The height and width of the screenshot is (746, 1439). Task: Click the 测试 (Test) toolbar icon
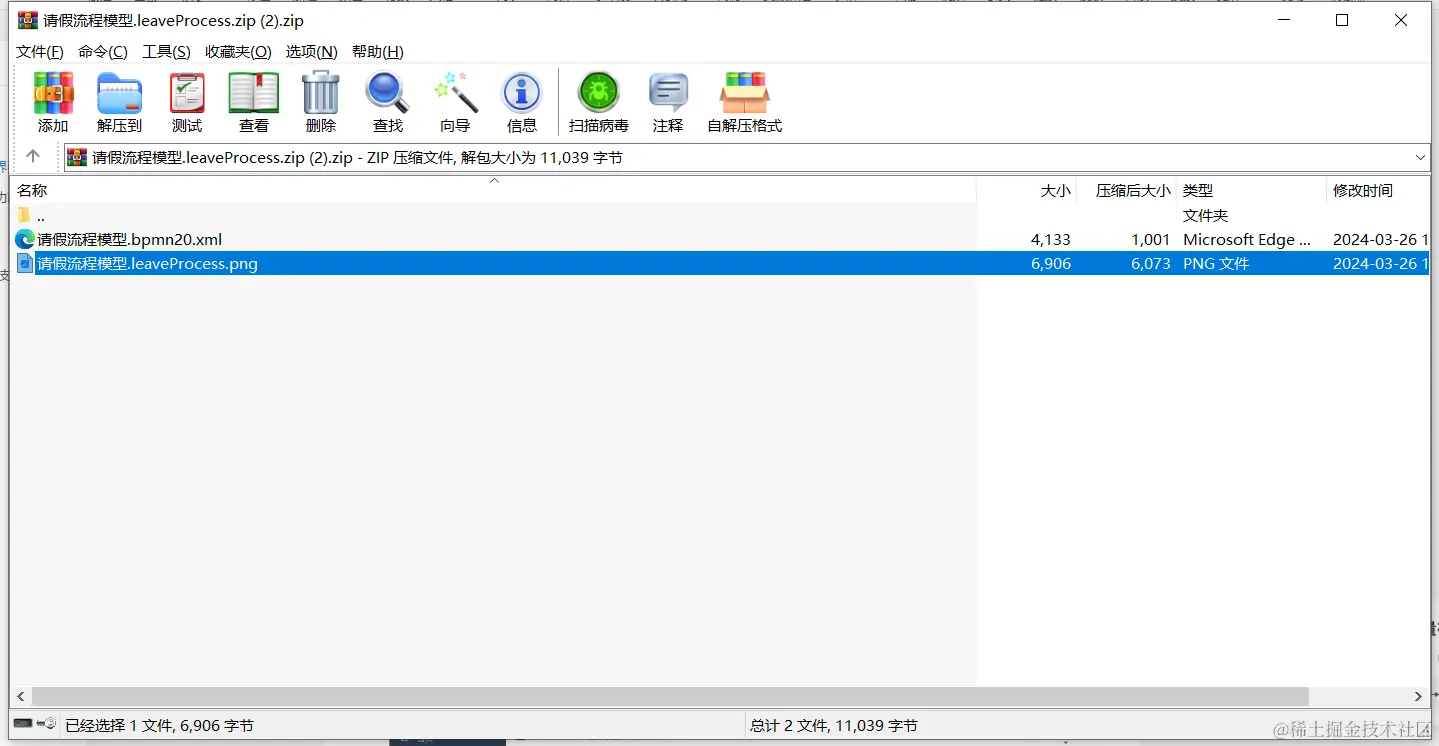point(187,93)
